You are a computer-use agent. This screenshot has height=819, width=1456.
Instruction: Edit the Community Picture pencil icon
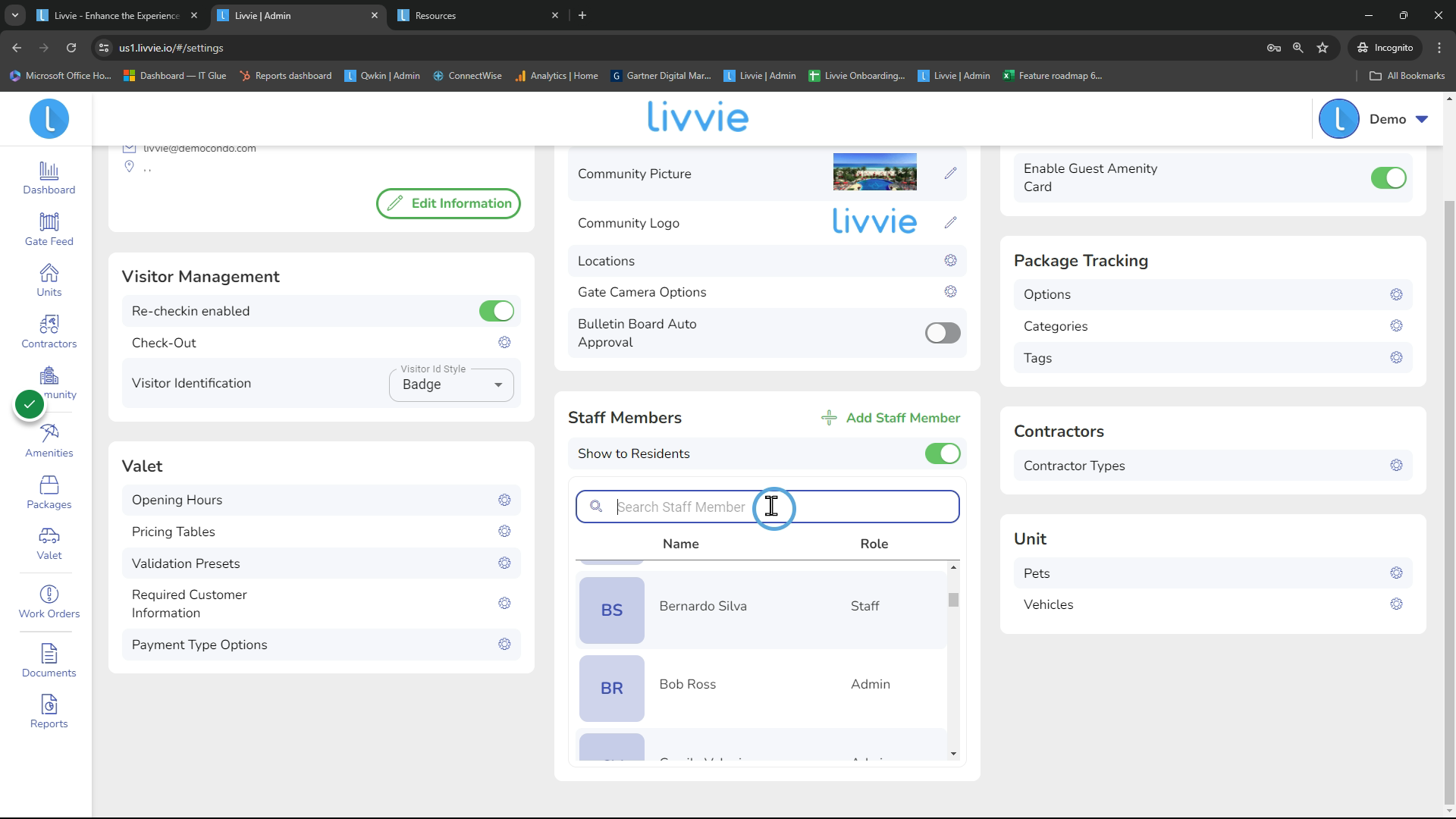click(x=950, y=174)
